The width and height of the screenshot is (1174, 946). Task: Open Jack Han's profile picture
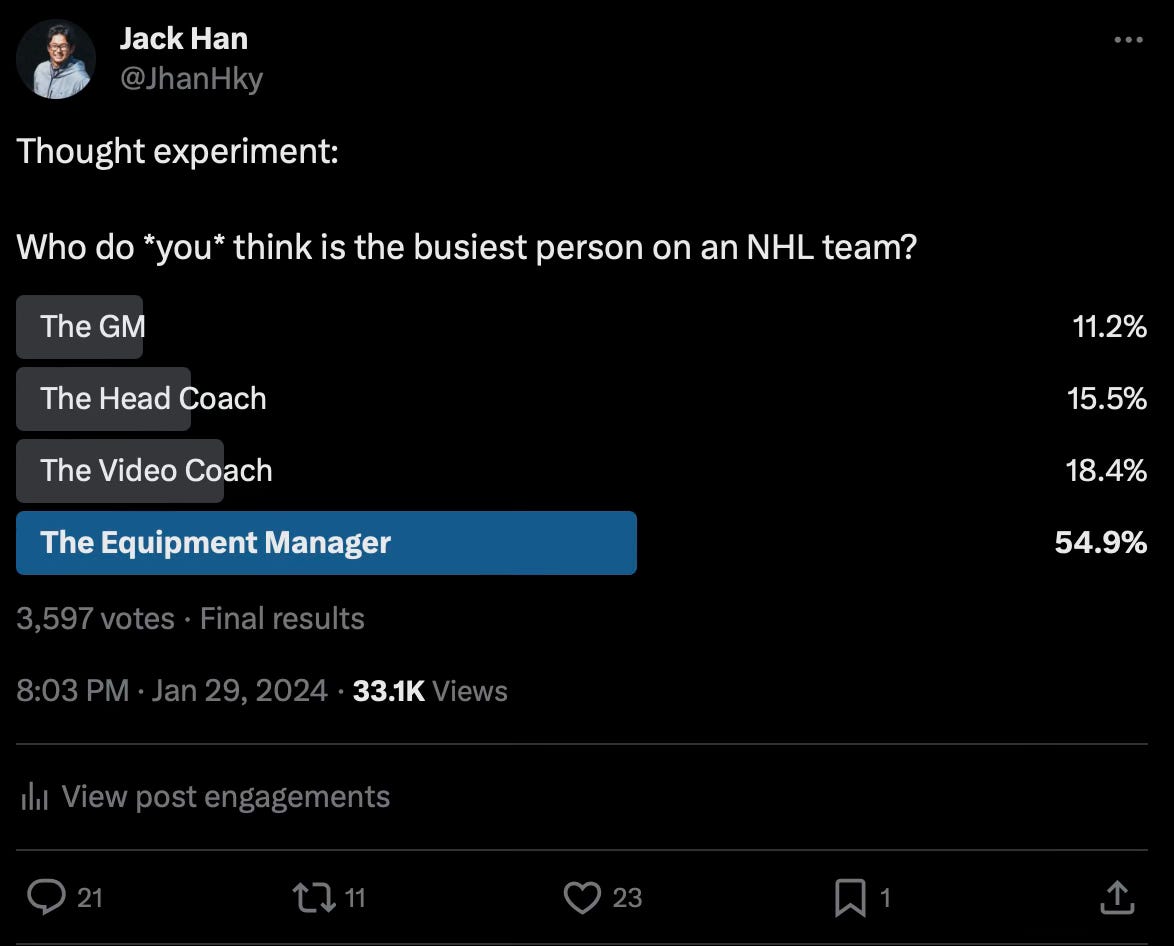(x=56, y=59)
